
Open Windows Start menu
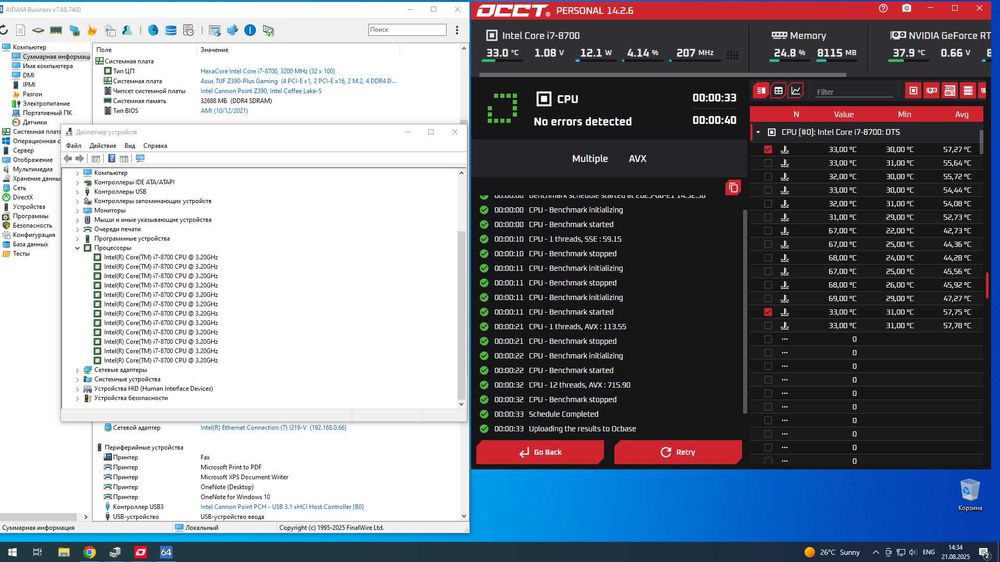click(x=12, y=552)
